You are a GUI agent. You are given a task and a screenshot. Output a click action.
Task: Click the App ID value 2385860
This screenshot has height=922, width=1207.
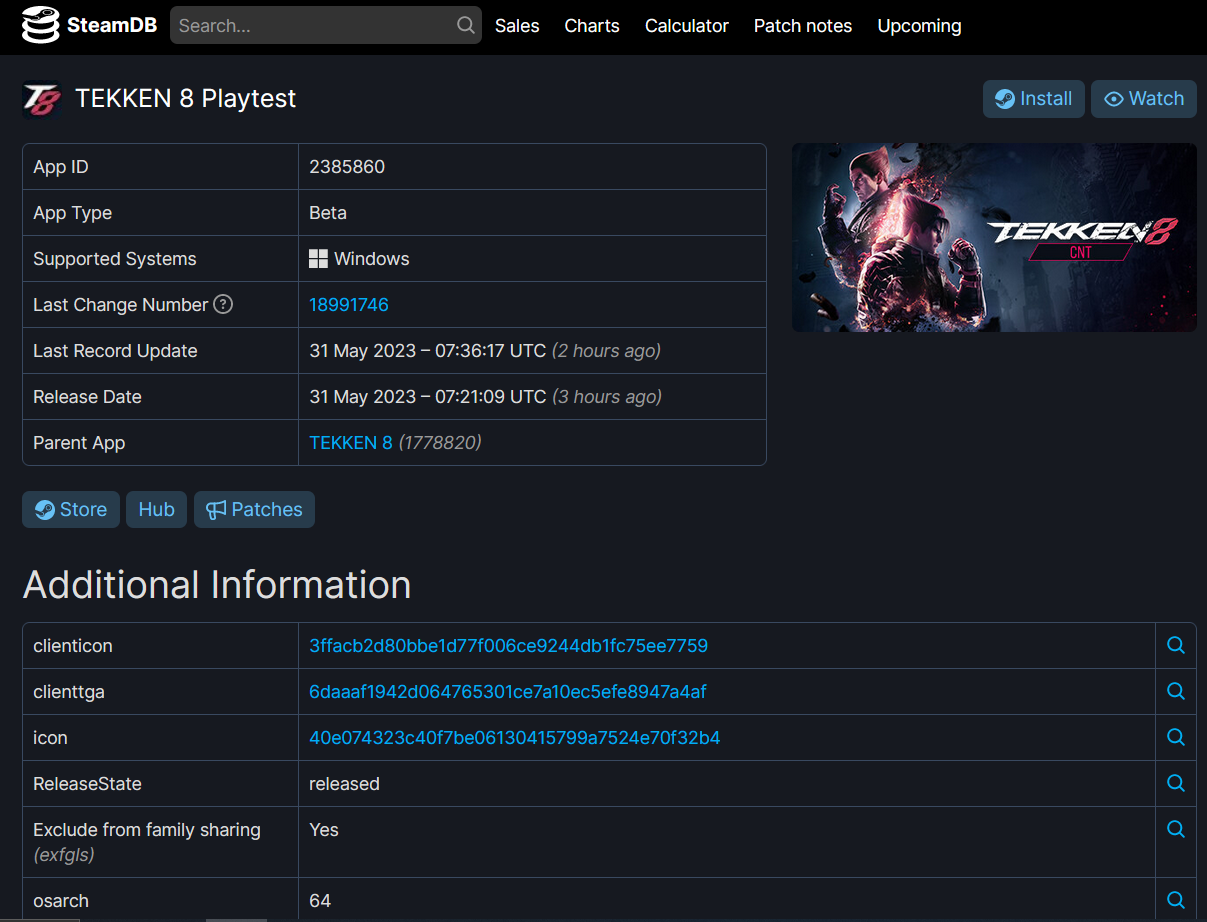coord(347,167)
